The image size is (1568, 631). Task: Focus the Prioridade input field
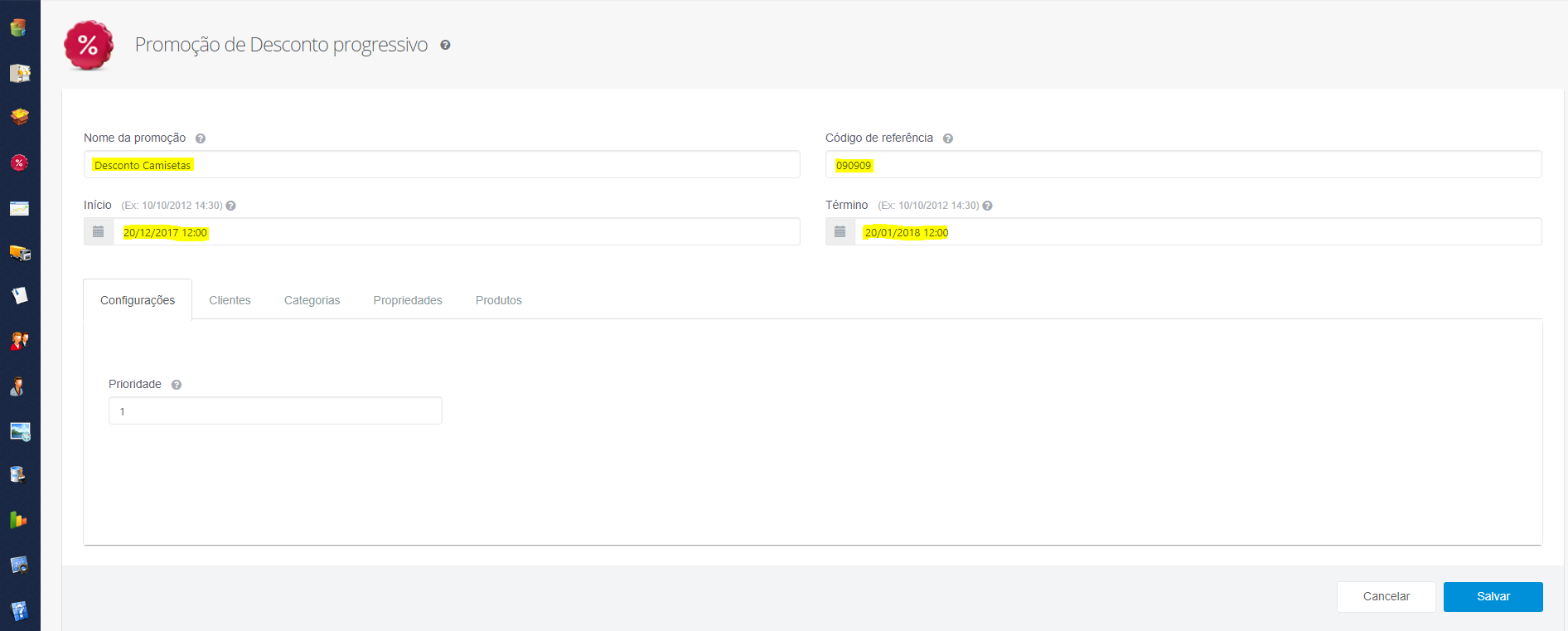coord(275,410)
